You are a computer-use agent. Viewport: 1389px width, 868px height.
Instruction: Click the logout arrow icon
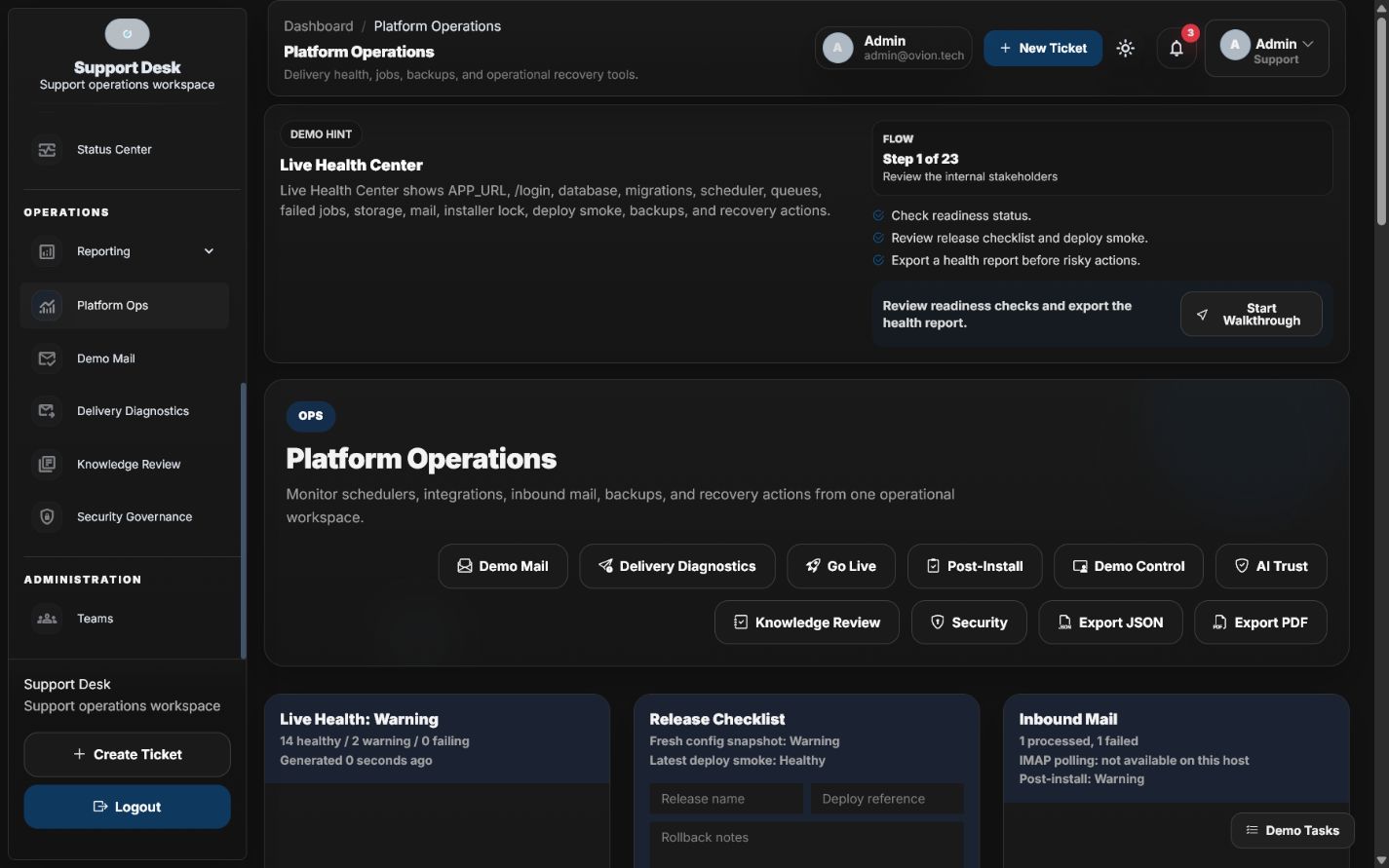click(99, 807)
